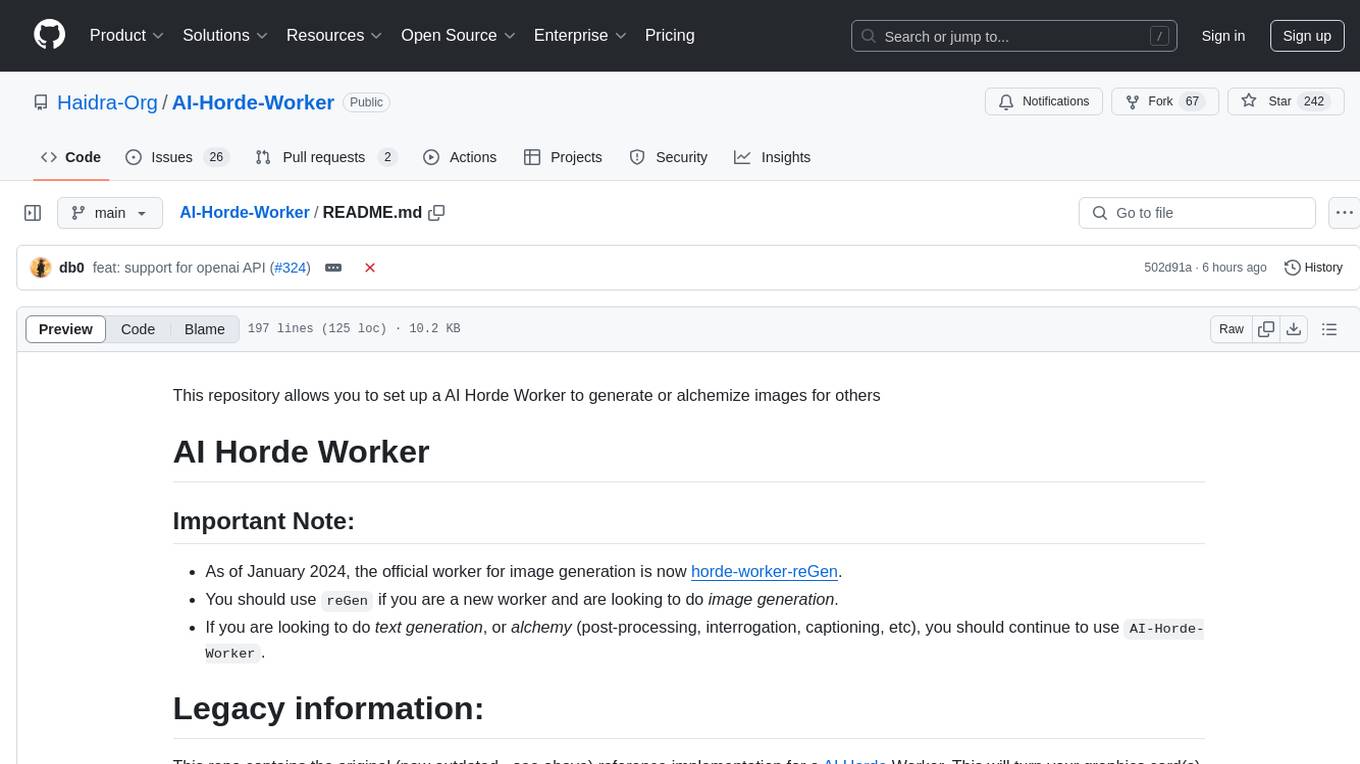The image size is (1360, 764).
Task: Switch to the Insights tab
Action: [772, 157]
